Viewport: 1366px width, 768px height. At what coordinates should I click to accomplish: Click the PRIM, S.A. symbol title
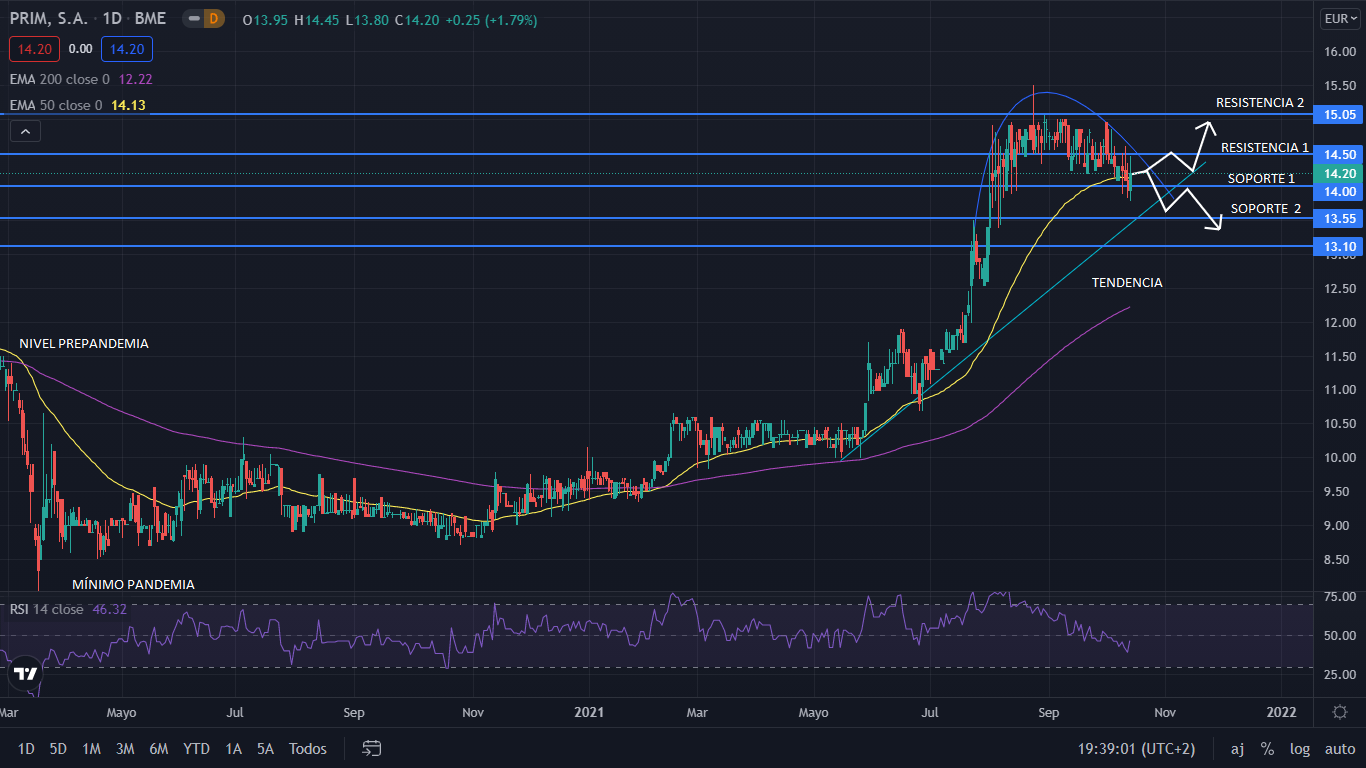pyautogui.click(x=50, y=19)
